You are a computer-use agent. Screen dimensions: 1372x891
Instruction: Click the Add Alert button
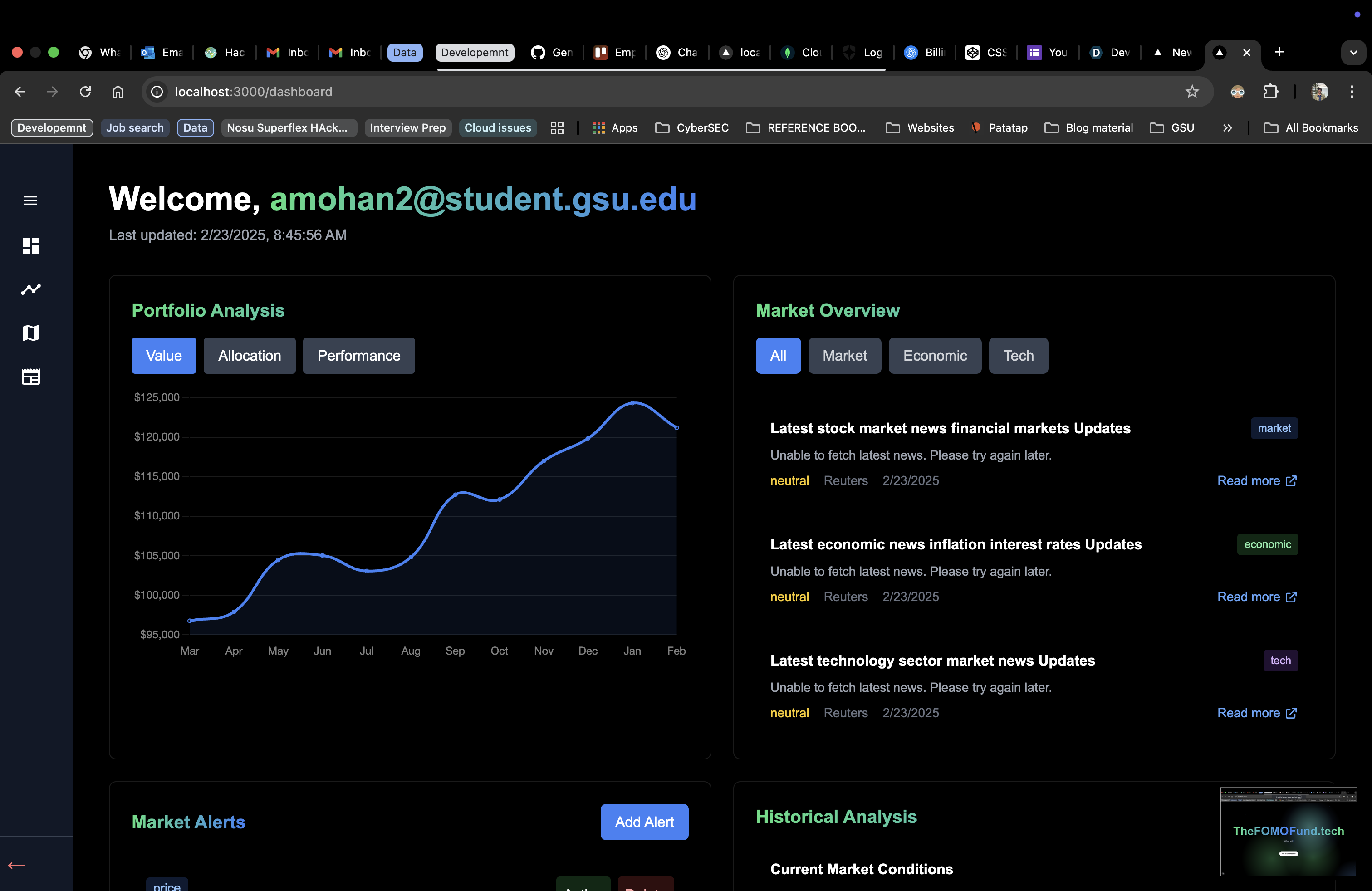[644, 822]
